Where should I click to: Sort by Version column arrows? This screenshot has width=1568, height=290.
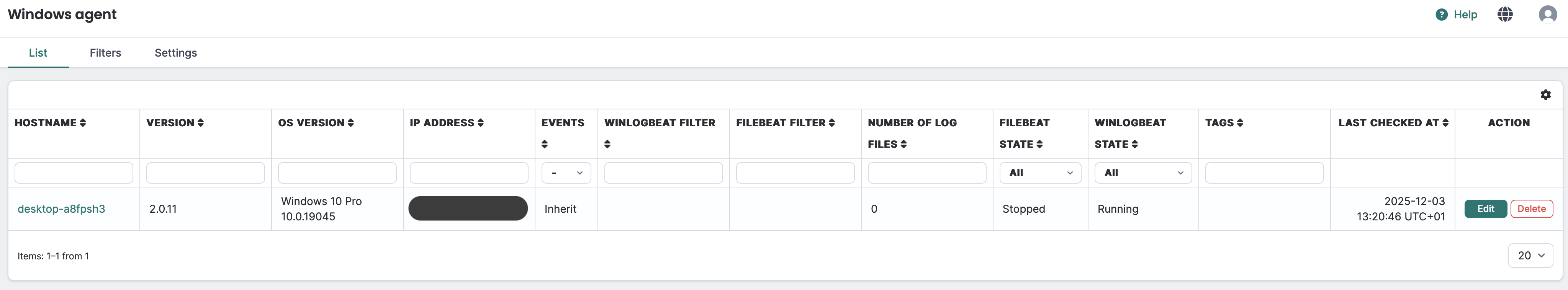click(200, 123)
